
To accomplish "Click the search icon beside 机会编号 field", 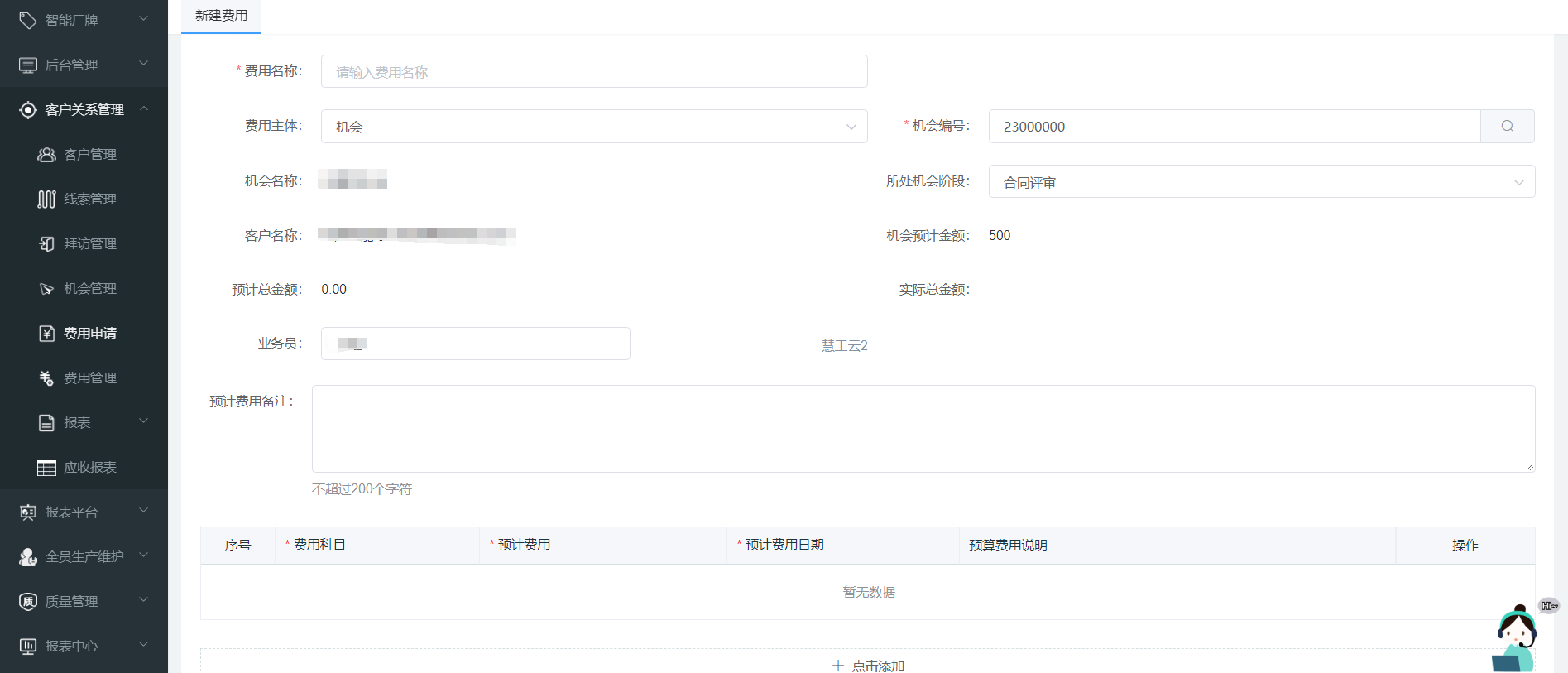I will pos(1507,126).
